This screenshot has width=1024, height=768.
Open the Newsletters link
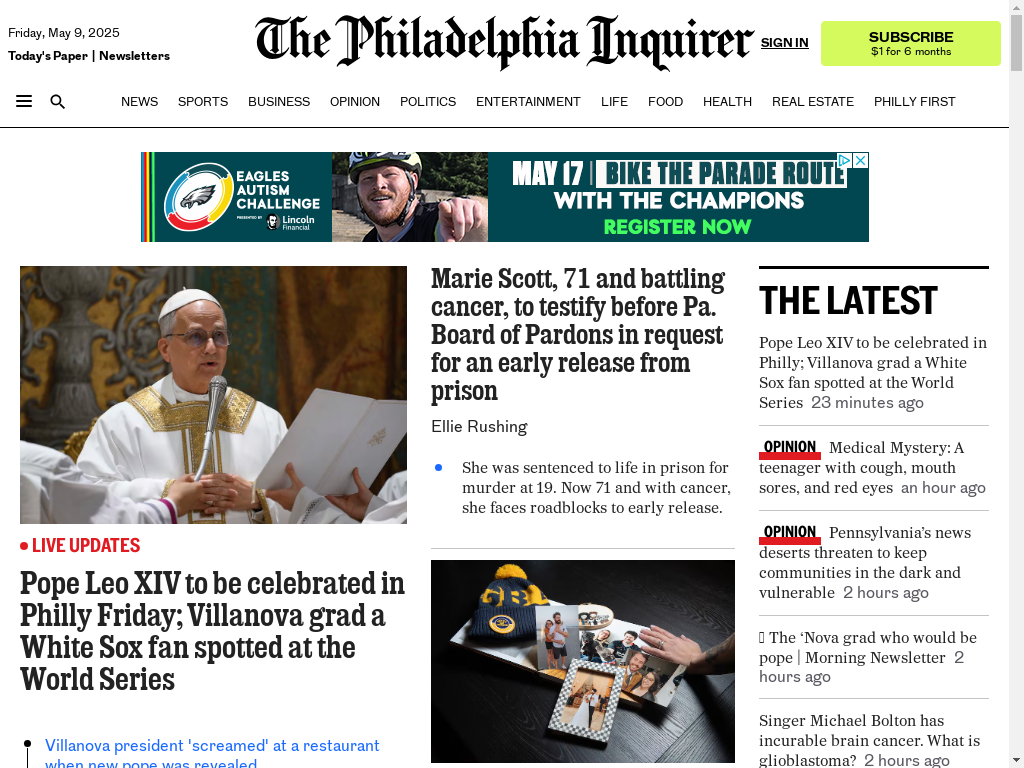point(135,56)
